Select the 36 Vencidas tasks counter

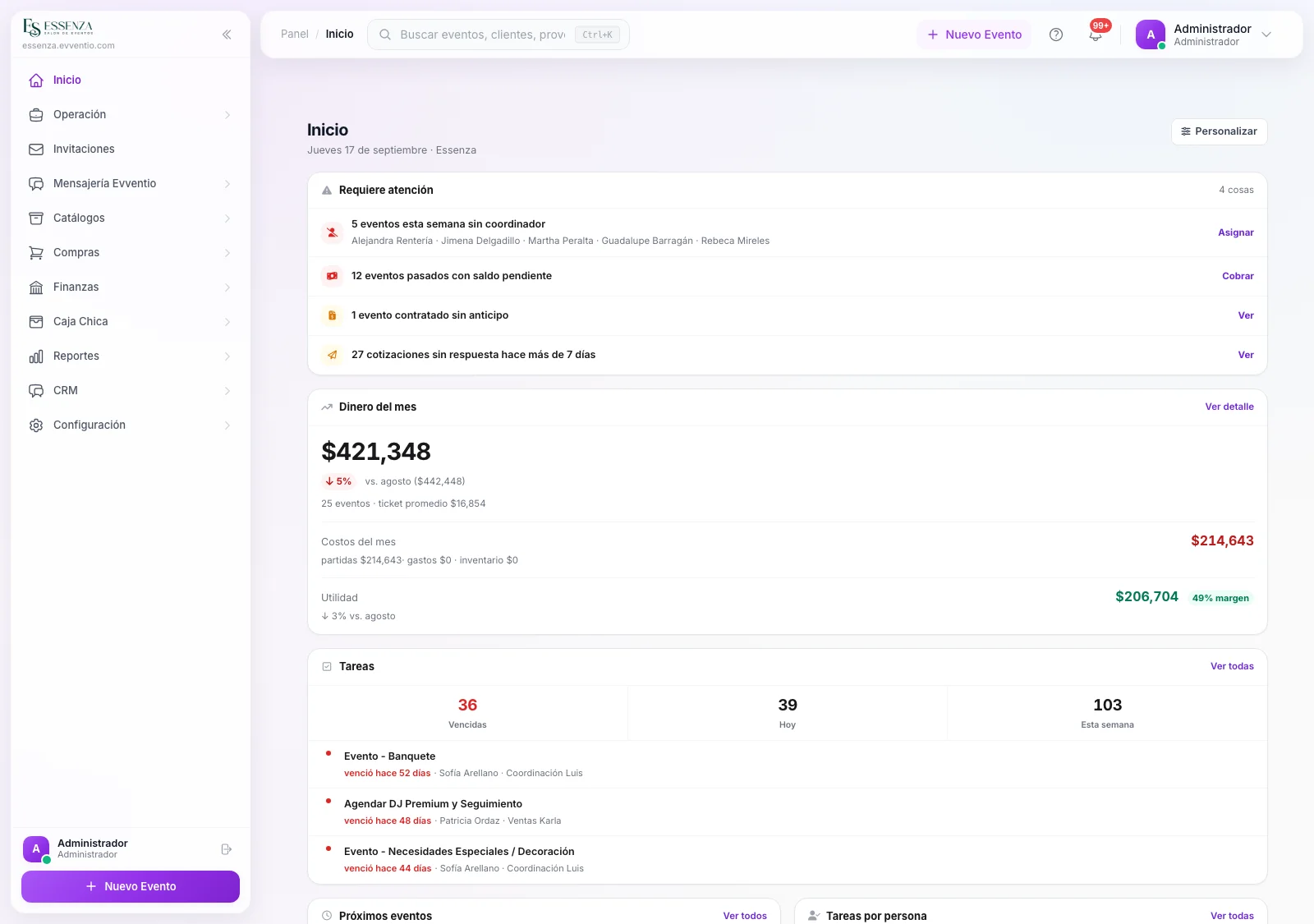tap(467, 713)
